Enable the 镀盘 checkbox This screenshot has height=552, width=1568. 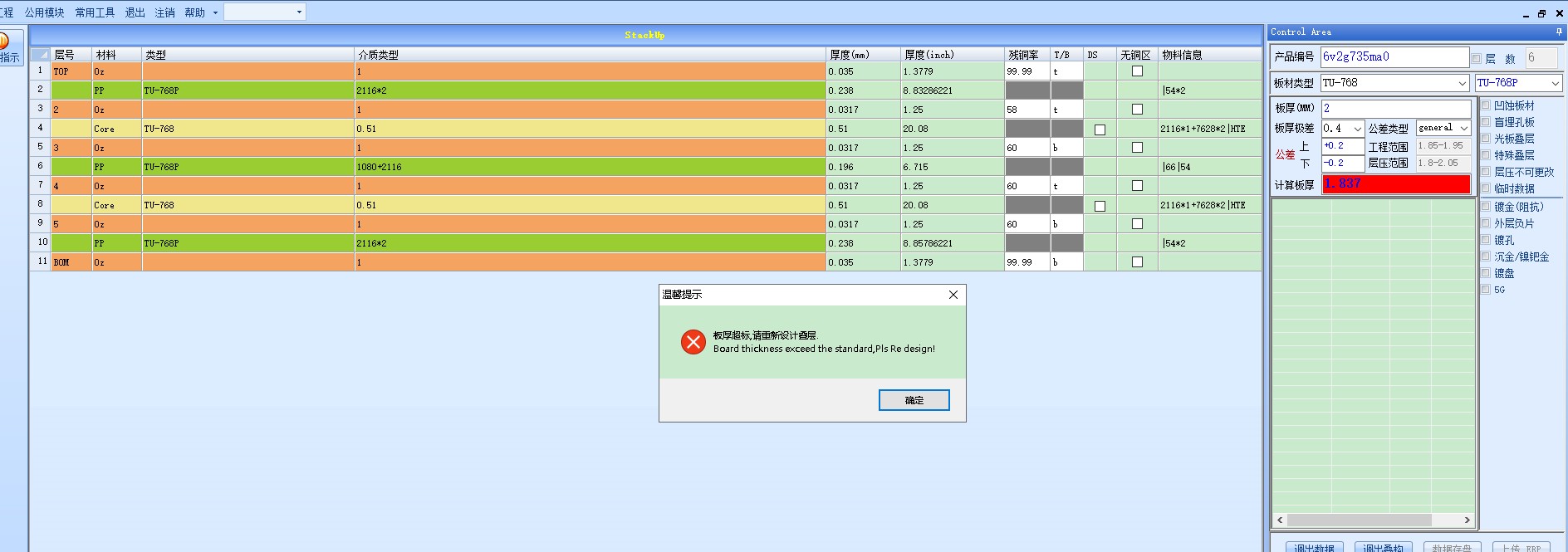point(1487,273)
